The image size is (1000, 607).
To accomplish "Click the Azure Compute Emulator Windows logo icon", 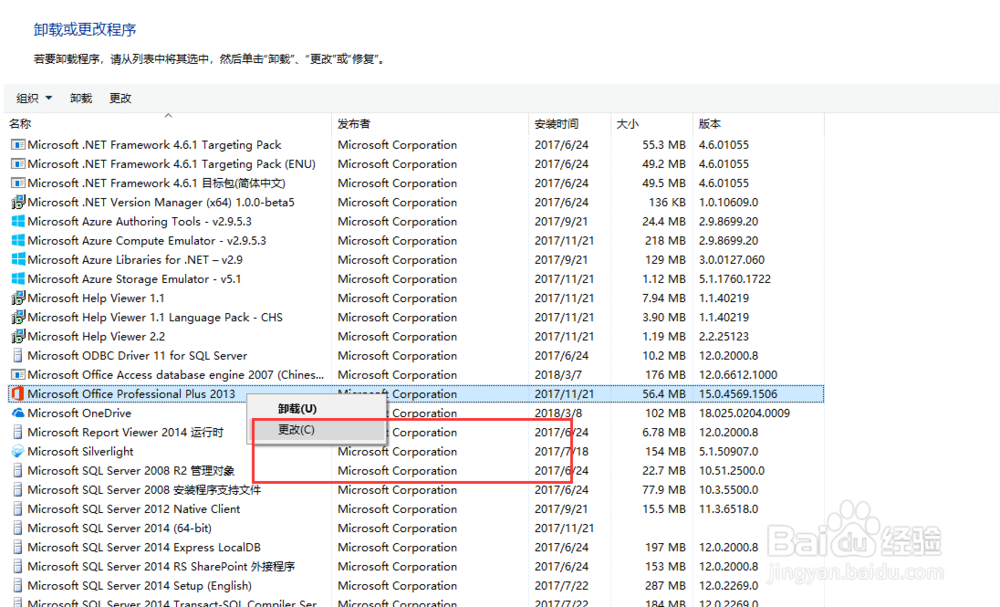I will click(x=18, y=240).
